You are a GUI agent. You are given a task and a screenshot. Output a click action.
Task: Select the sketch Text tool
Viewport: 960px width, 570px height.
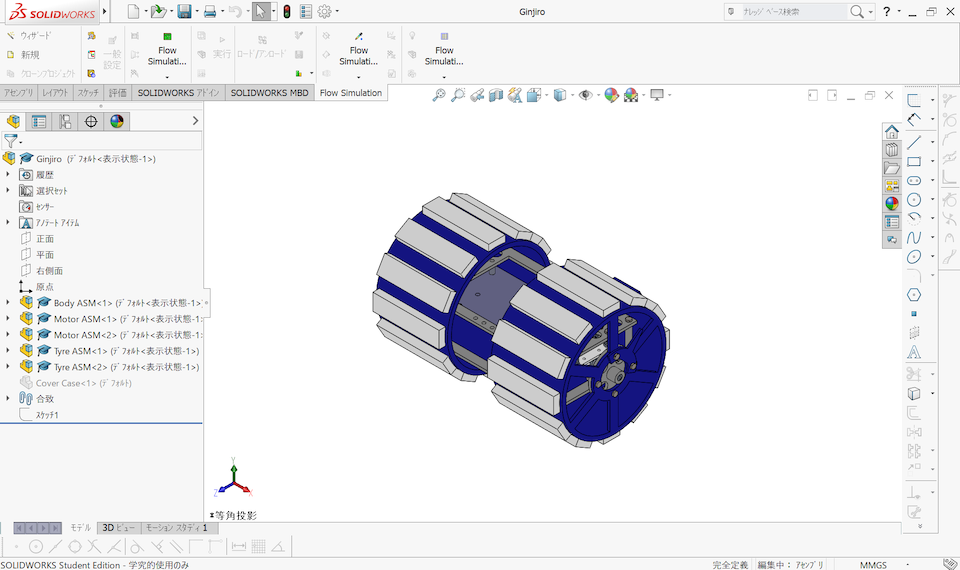pos(914,352)
